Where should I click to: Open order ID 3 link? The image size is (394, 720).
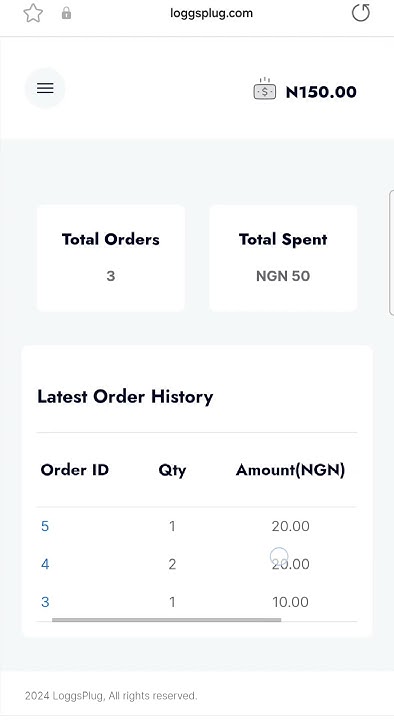pos(45,602)
